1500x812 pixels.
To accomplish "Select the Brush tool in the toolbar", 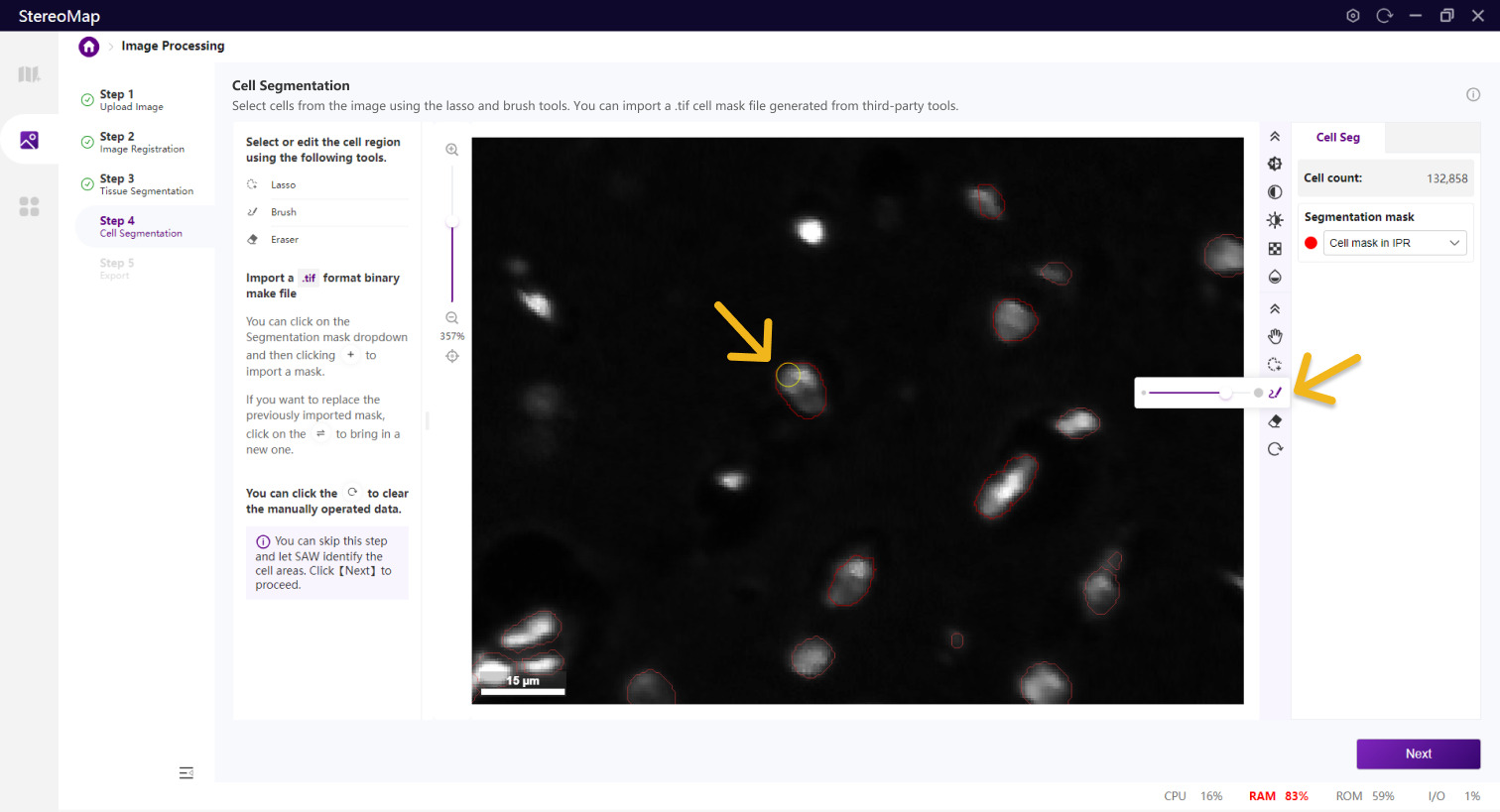I will pos(1275,393).
